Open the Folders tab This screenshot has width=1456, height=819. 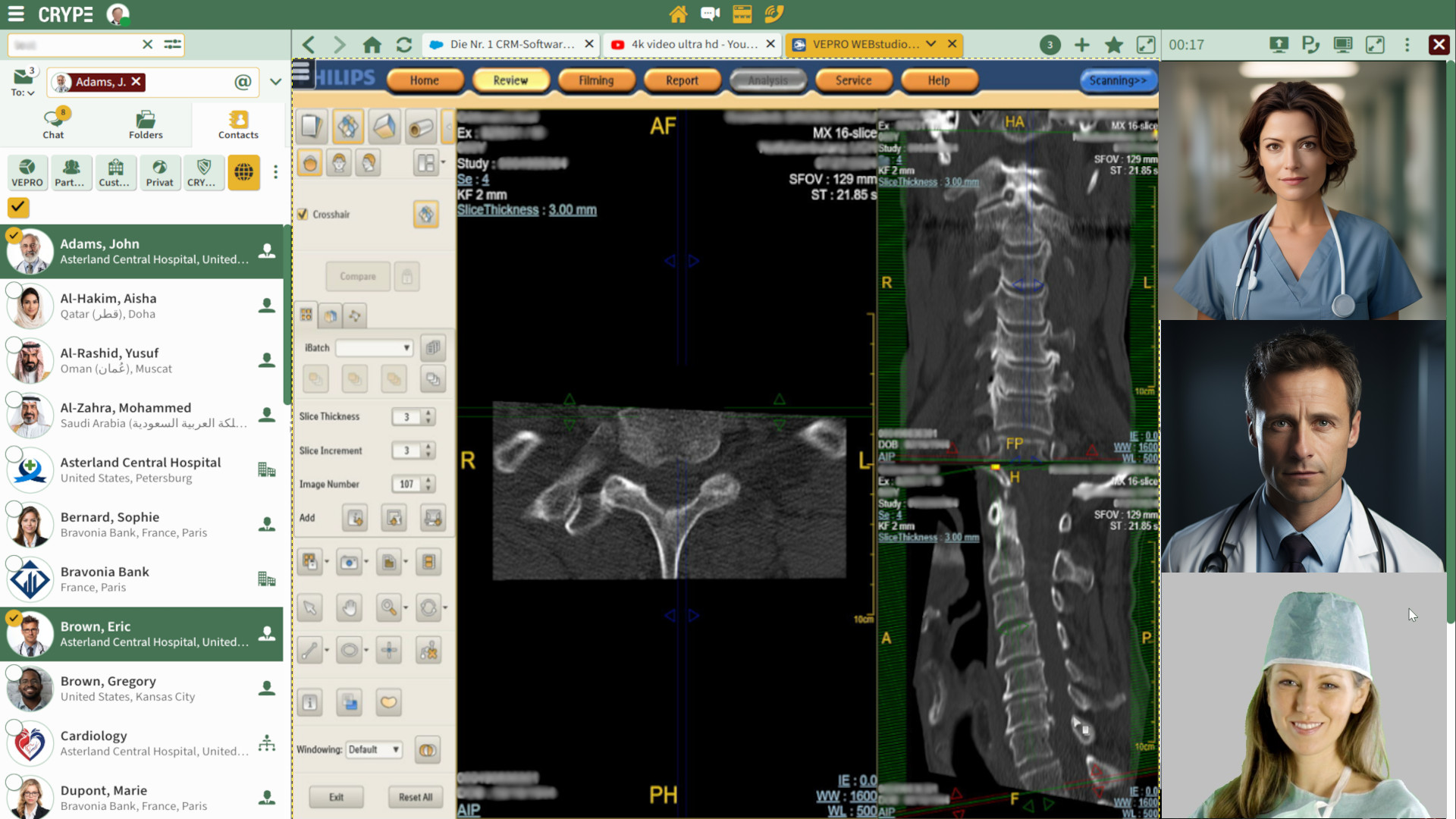pos(145,125)
